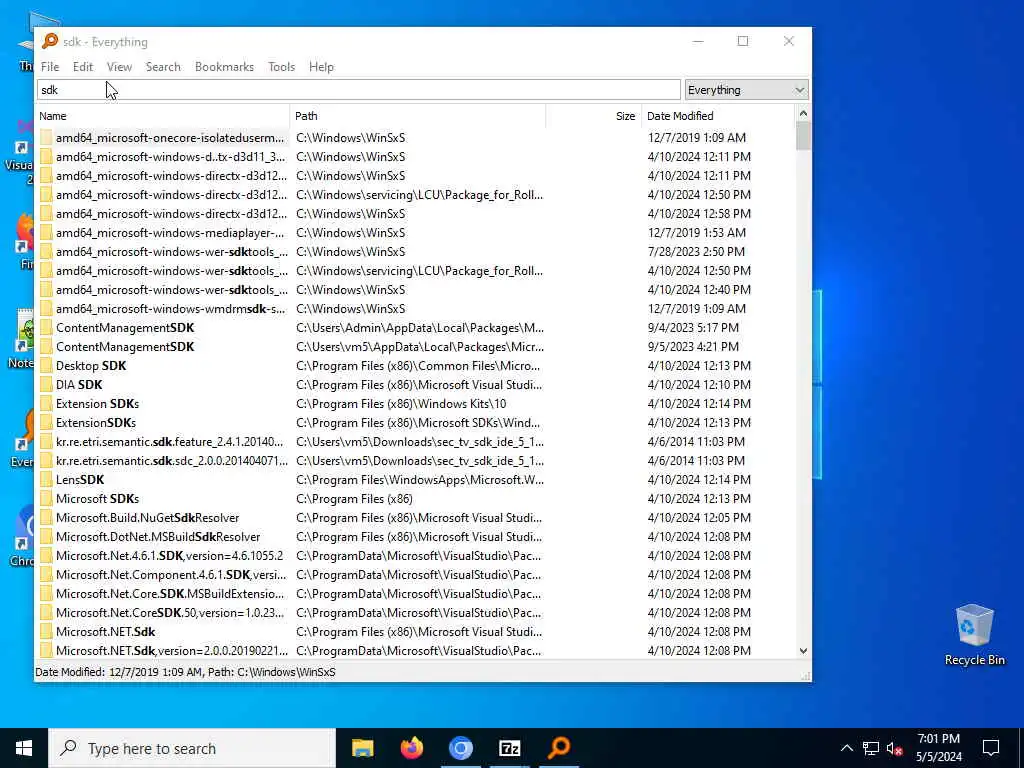Open the Search menu
Viewport: 1024px width, 768px height.
[x=163, y=67]
